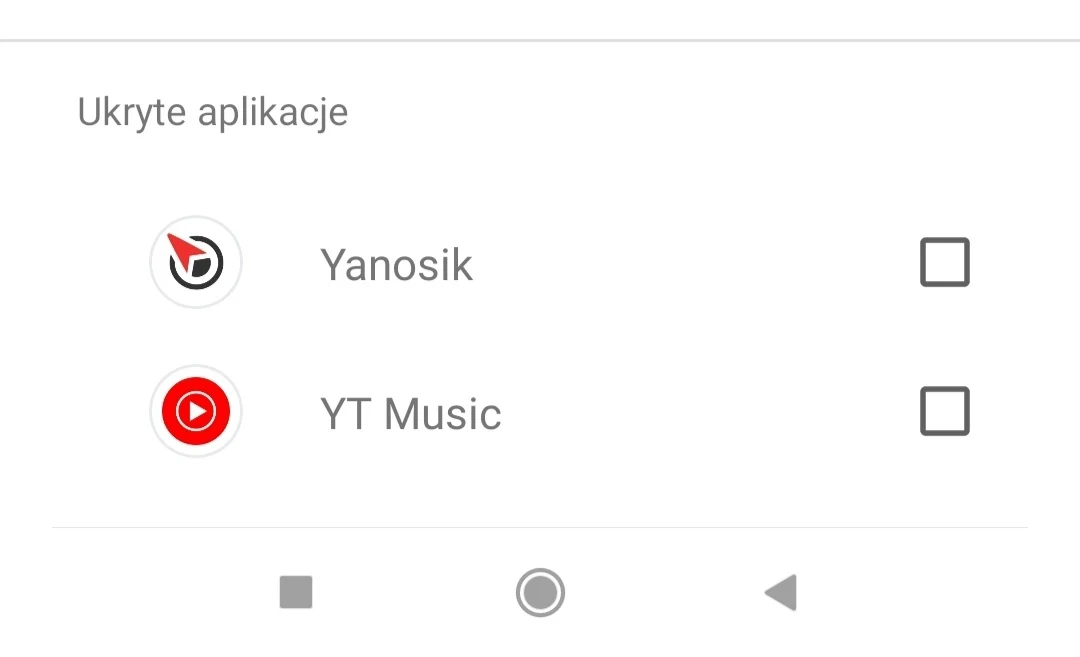1080x657 pixels.
Task: Select the YT Music list entry
Action: tap(540, 411)
